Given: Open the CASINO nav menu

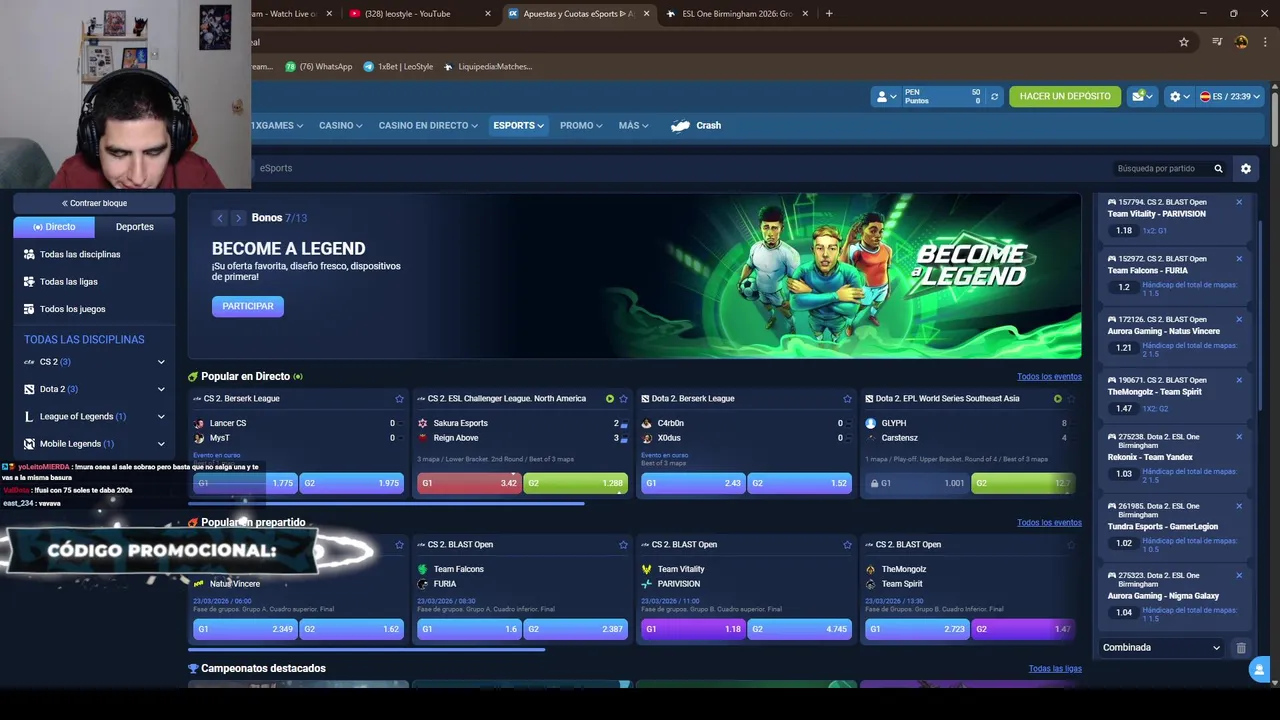Looking at the screenshot, I should tap(340, 126).
